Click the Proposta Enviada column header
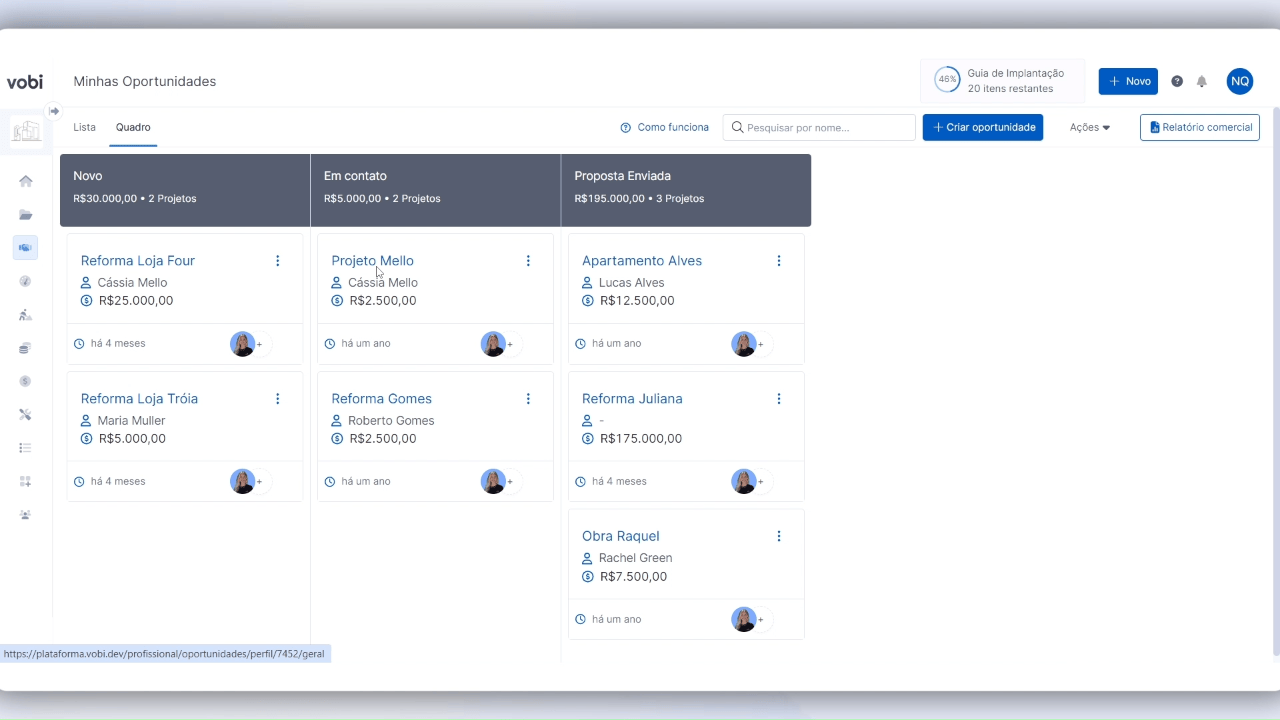The image size is (1280, 720). pos(686,190)
